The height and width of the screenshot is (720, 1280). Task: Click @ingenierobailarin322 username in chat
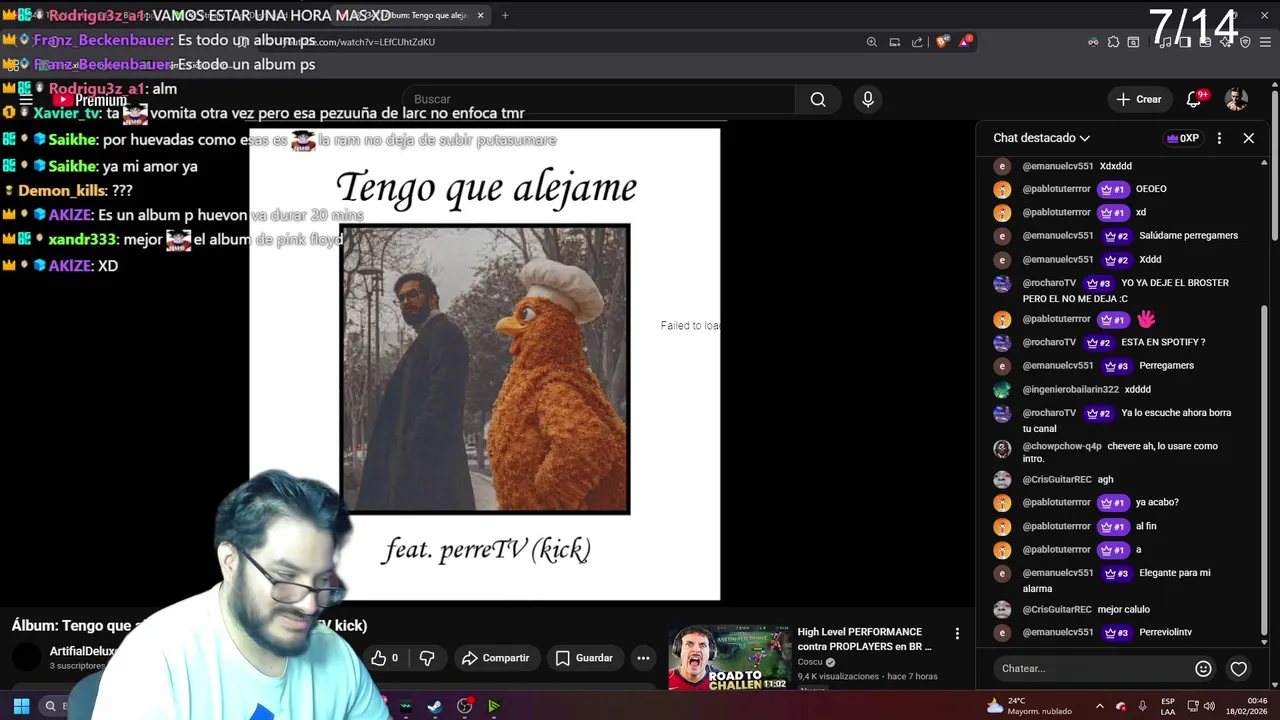[x=1070, y=389]
